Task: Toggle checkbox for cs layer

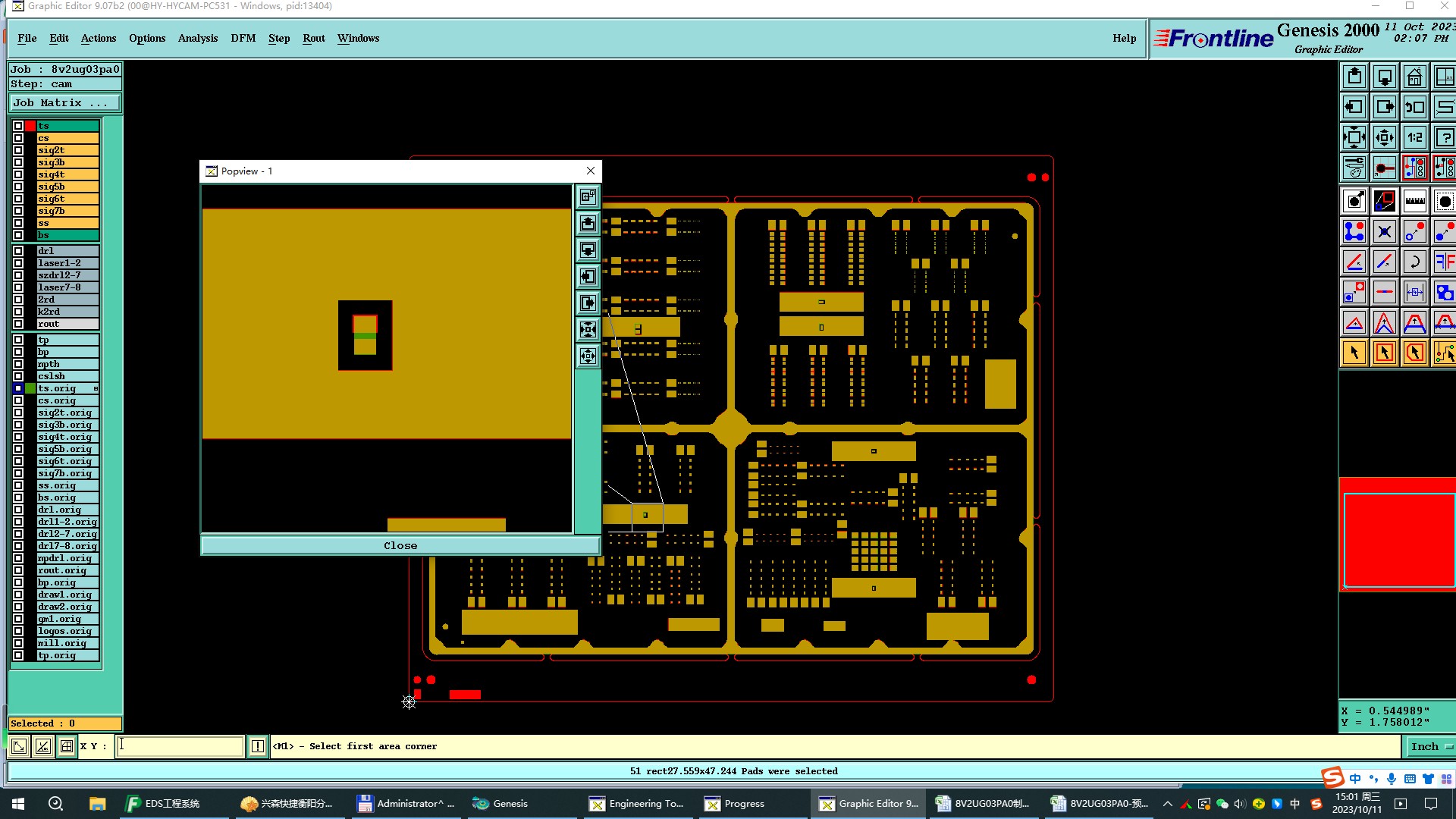Action: tap(18, 138)
